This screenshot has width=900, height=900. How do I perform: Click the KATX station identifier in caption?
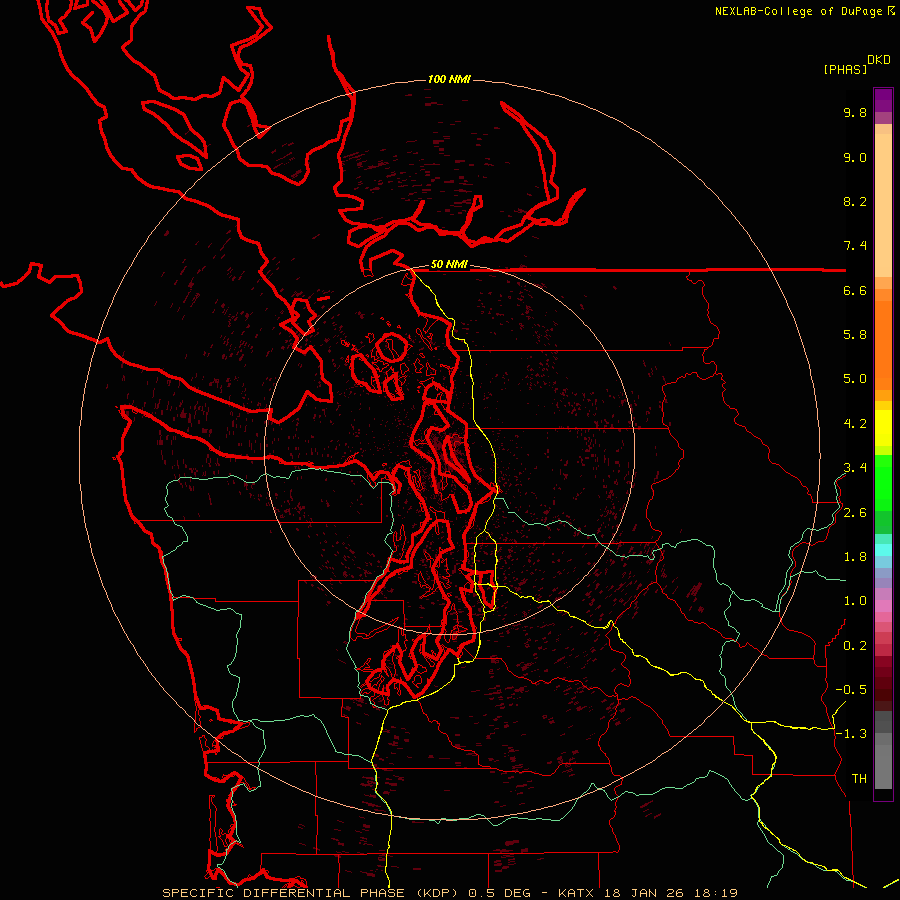[577, 893]
